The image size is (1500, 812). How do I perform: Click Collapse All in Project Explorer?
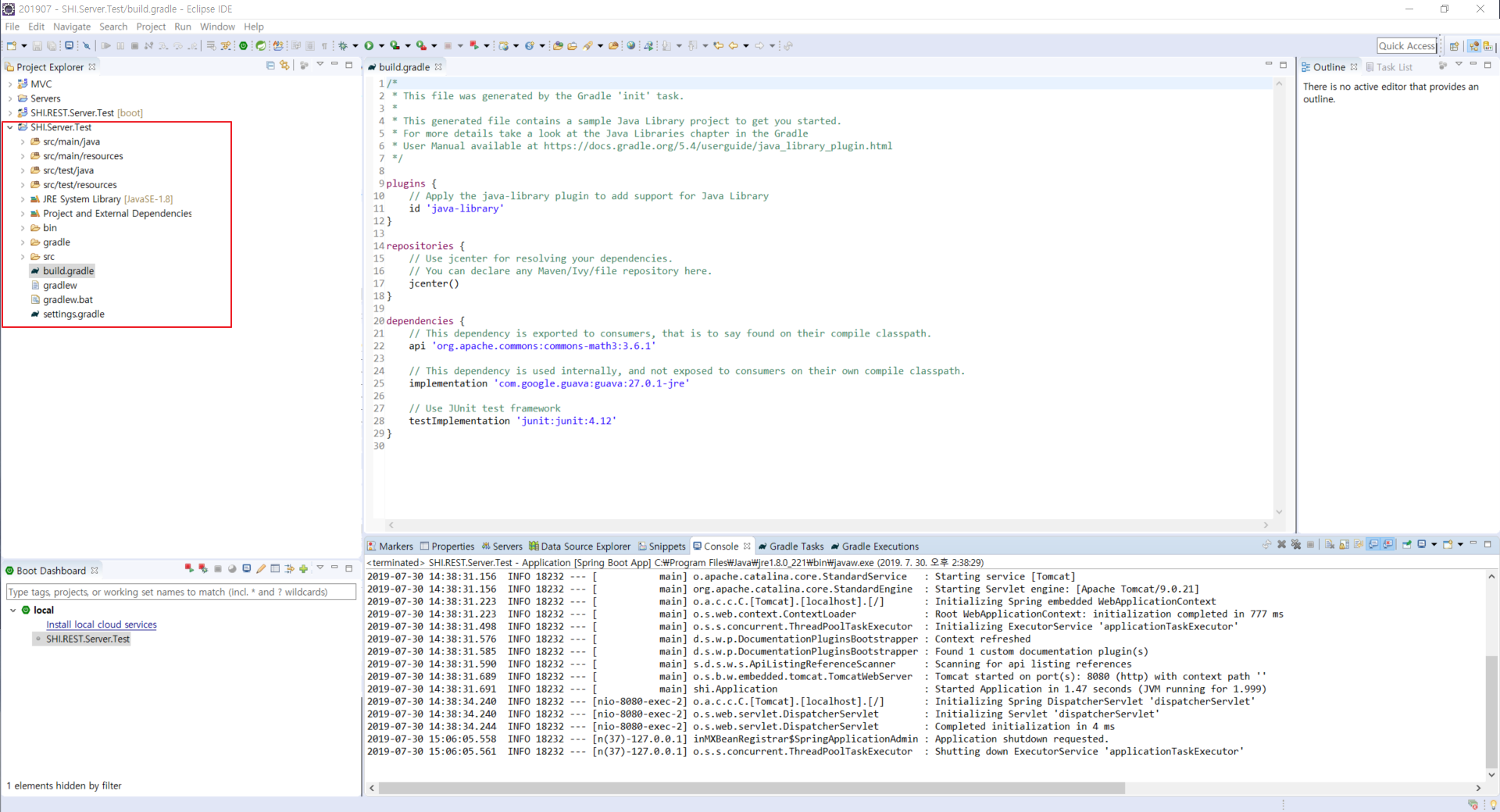(270, 66)
